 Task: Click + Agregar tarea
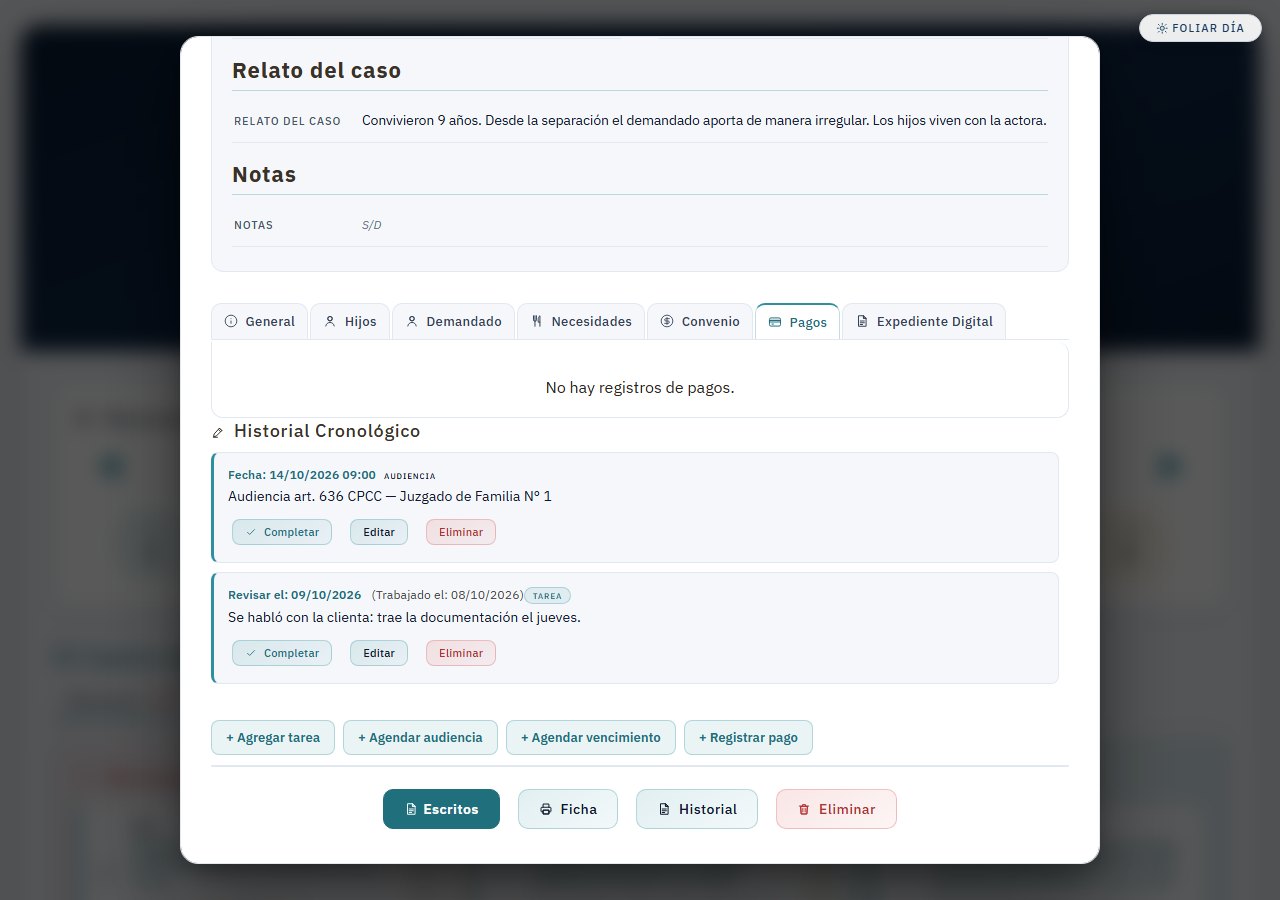pyautogui.click(x=273, y=737)
